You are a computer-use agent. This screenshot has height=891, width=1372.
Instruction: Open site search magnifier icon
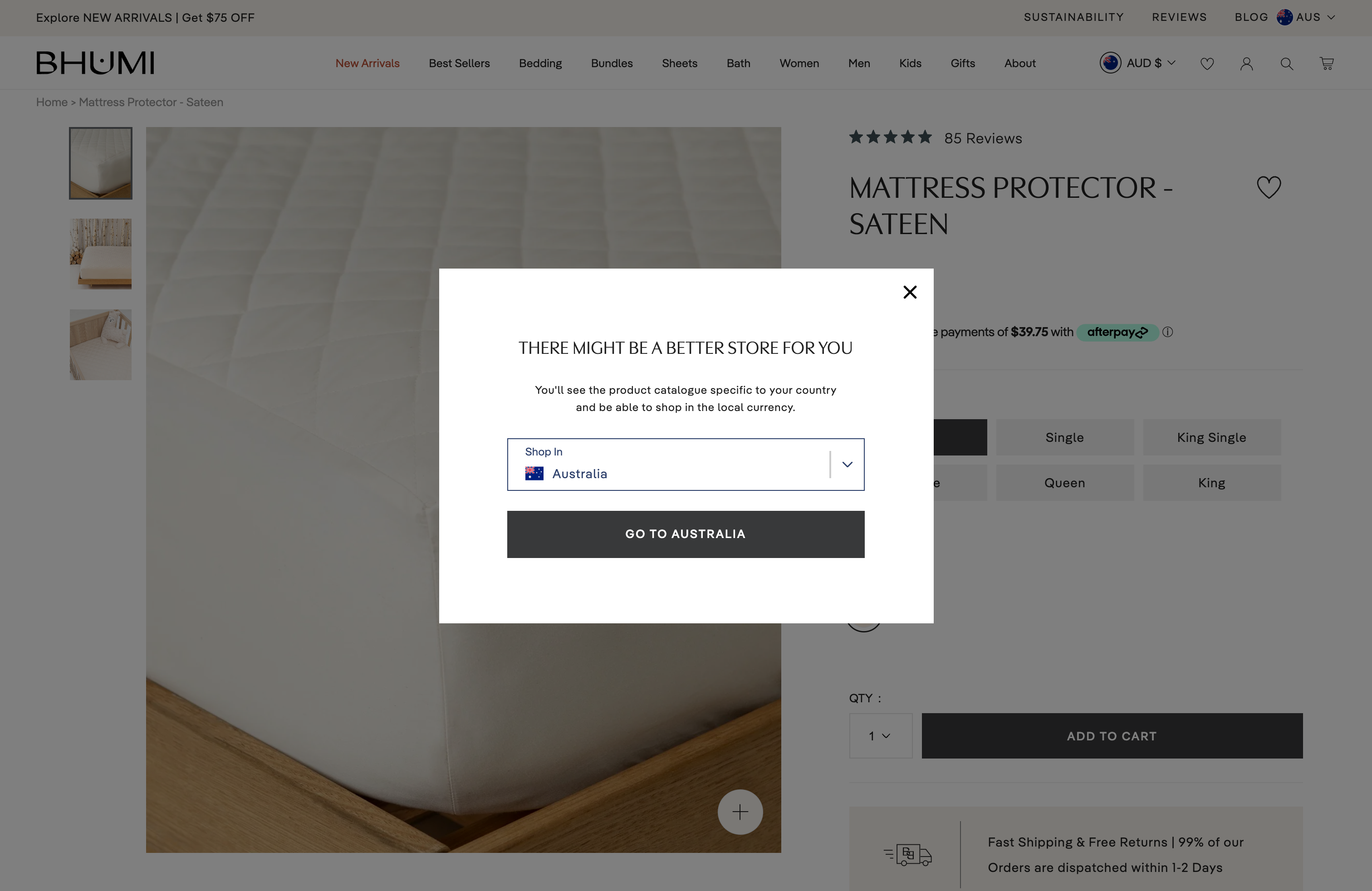tap(1286, 64)
